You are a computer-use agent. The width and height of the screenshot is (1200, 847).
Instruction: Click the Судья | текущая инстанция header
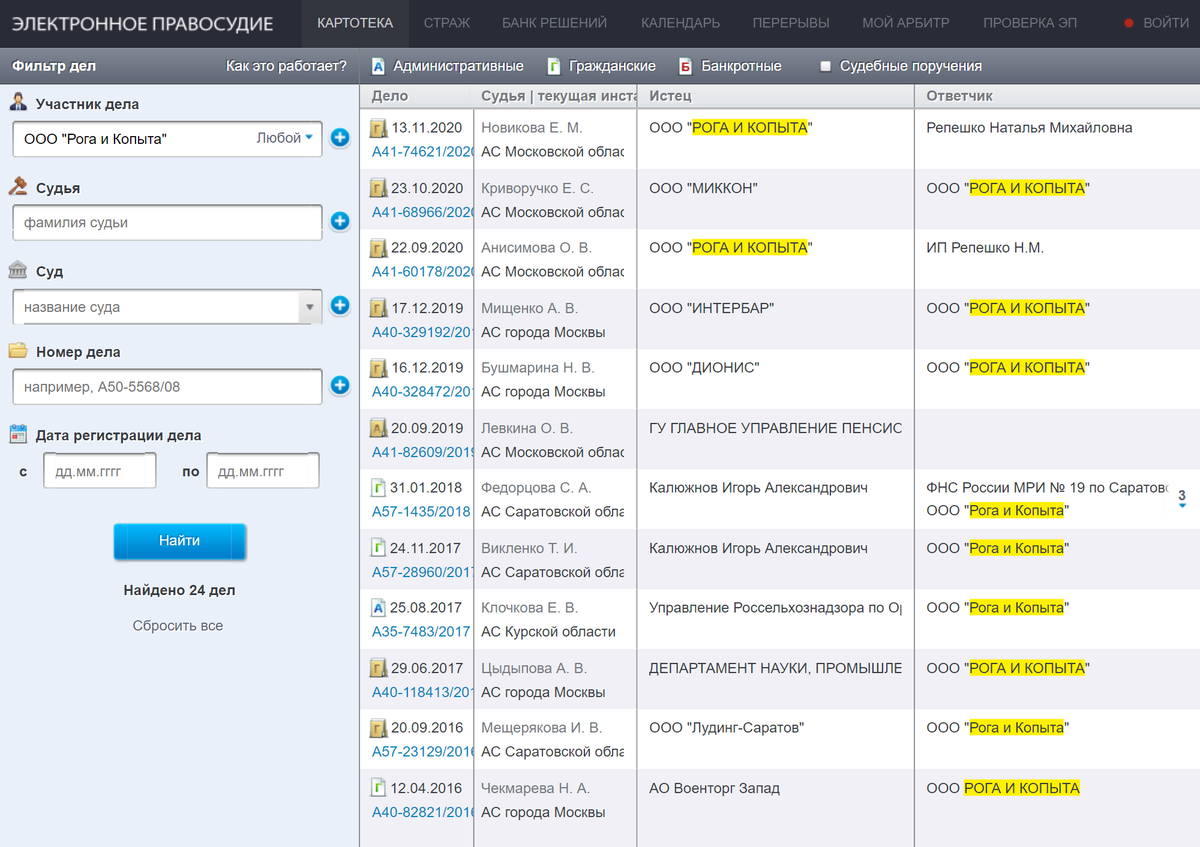click(x=559, y=96)
